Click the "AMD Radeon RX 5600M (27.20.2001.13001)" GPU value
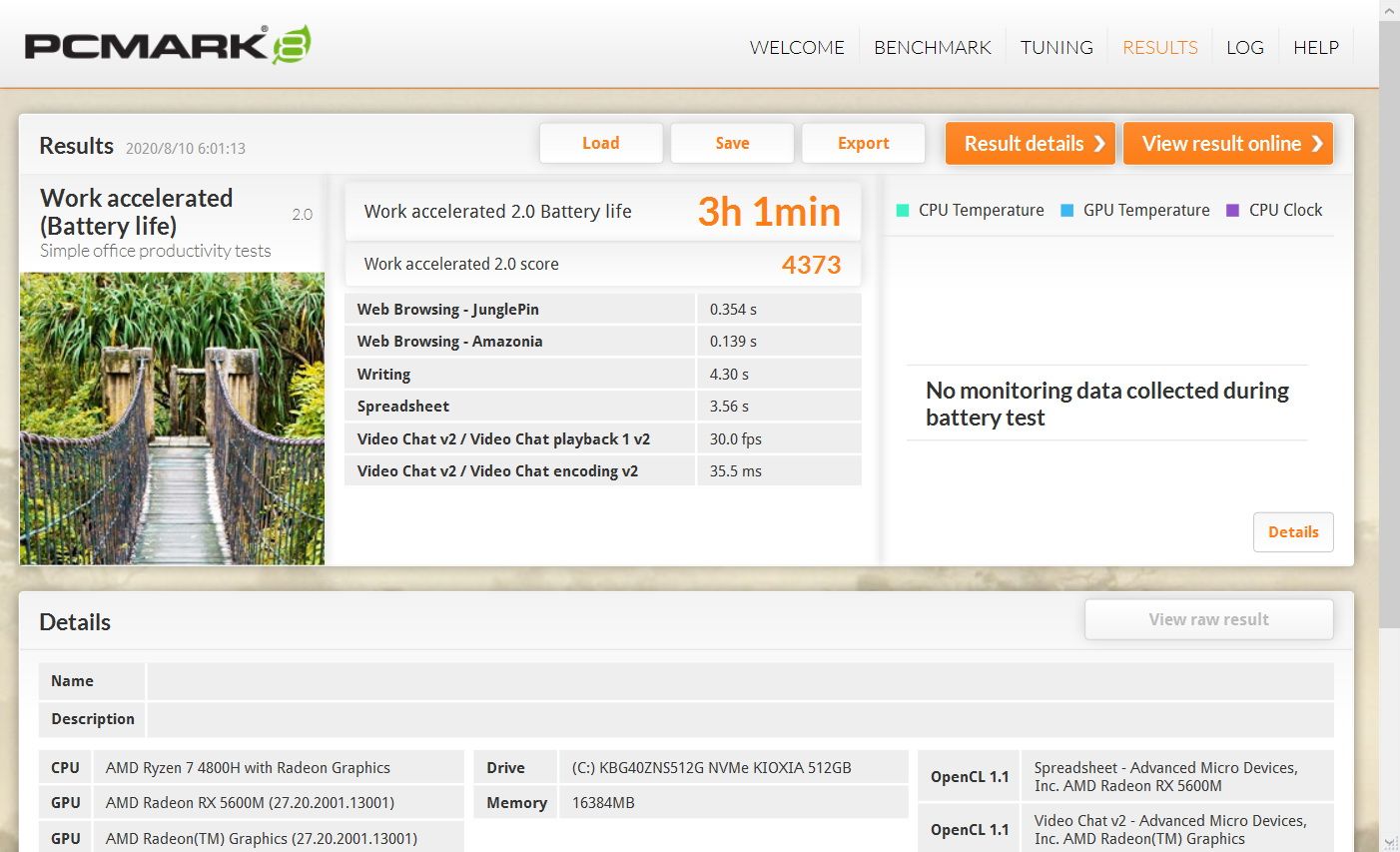The width and height of the screenshot is (1400, 852). click(x=250, y=803)
